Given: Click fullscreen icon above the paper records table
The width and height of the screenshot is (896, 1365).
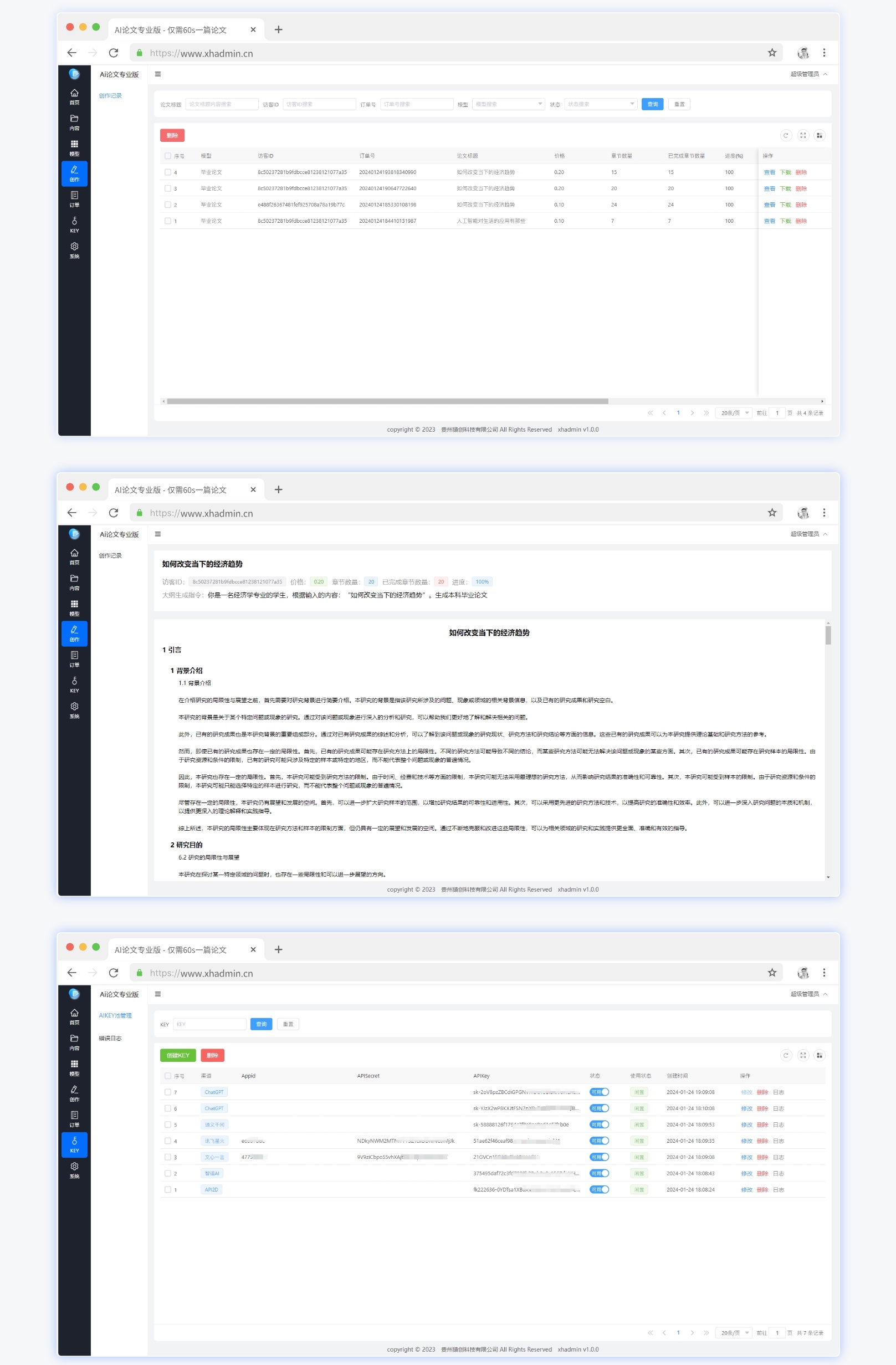Looking at the screenshot, I should 802,135.
